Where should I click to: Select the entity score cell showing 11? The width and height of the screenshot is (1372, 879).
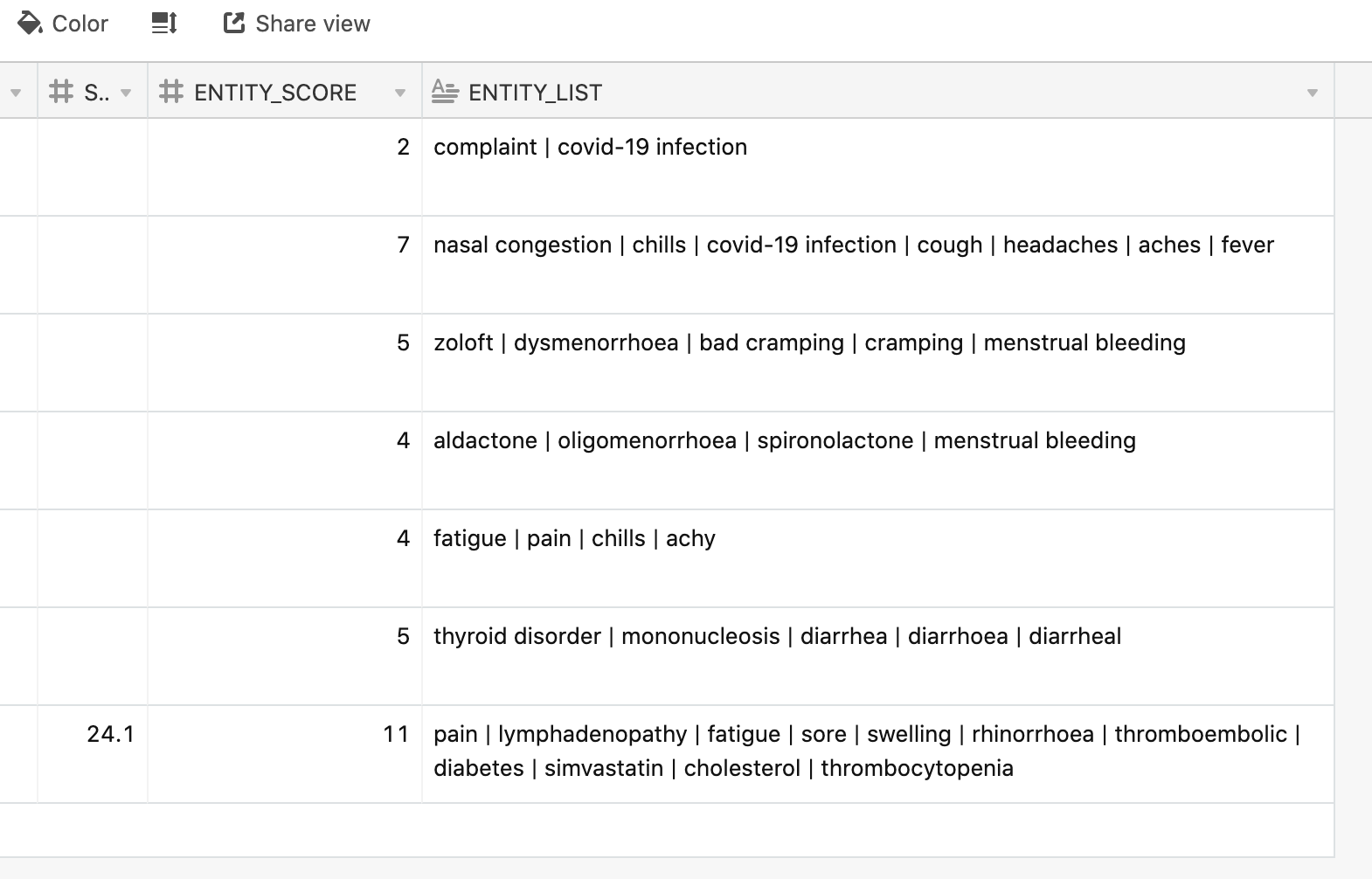[x=285, y=754]
